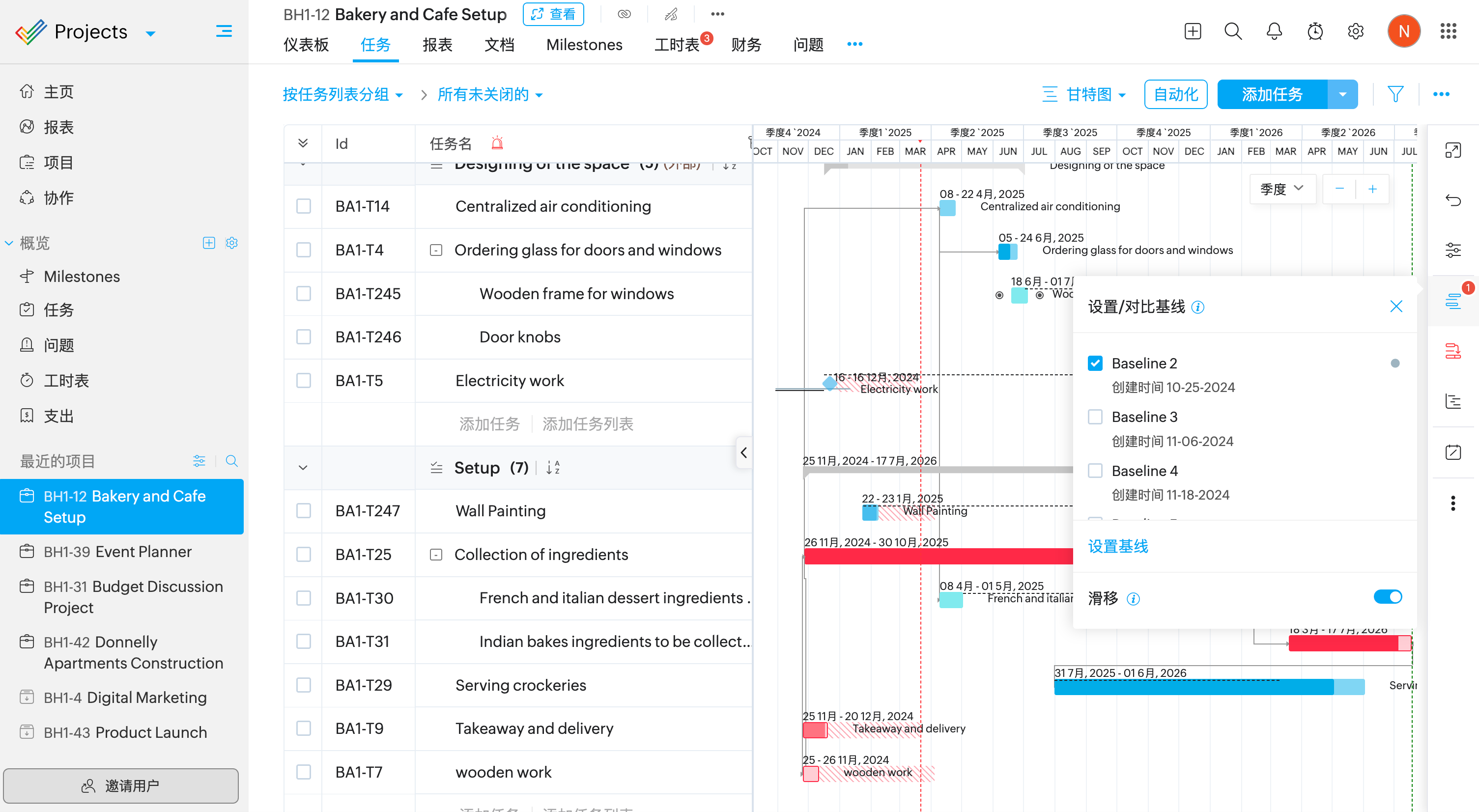
Task: Open the timer stopwatch icon
Action: tap(1315, 31)
